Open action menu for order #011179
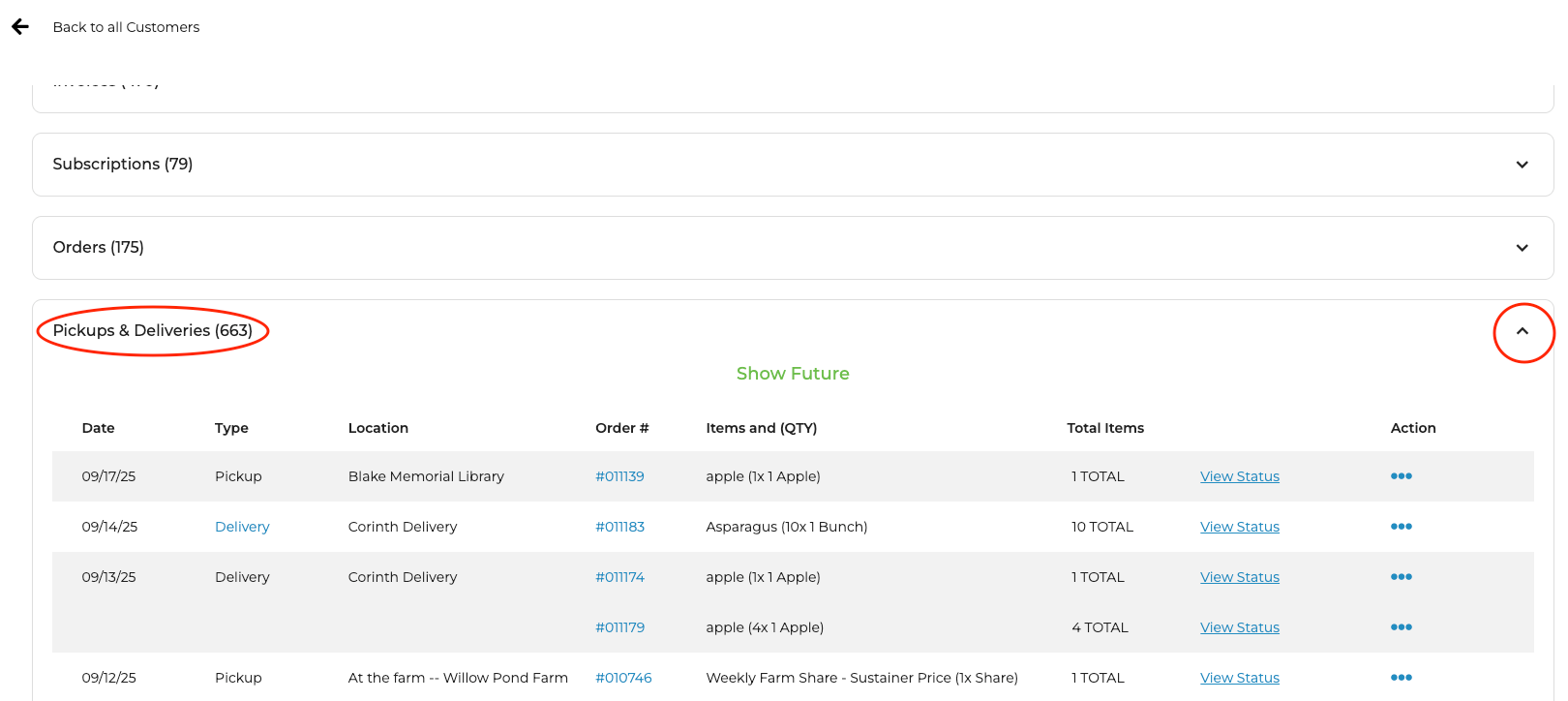This screenshot has width=1568, height=701. click(x=1402, y=627)
